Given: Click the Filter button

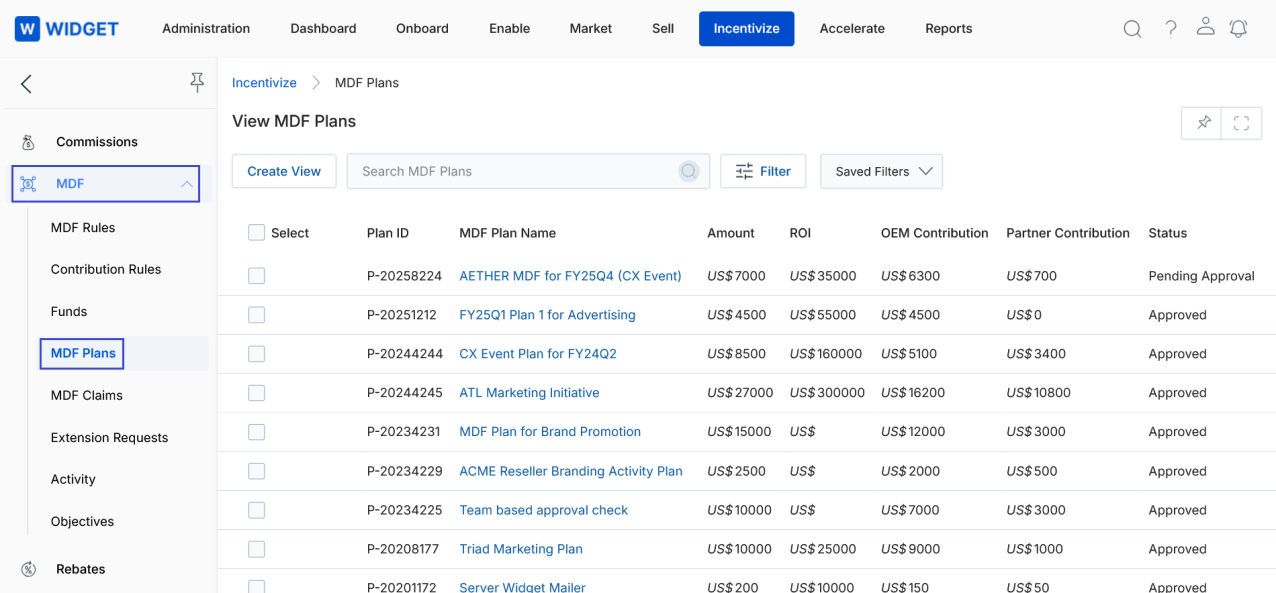Looking at the screenshot, I should pos(763,171).
